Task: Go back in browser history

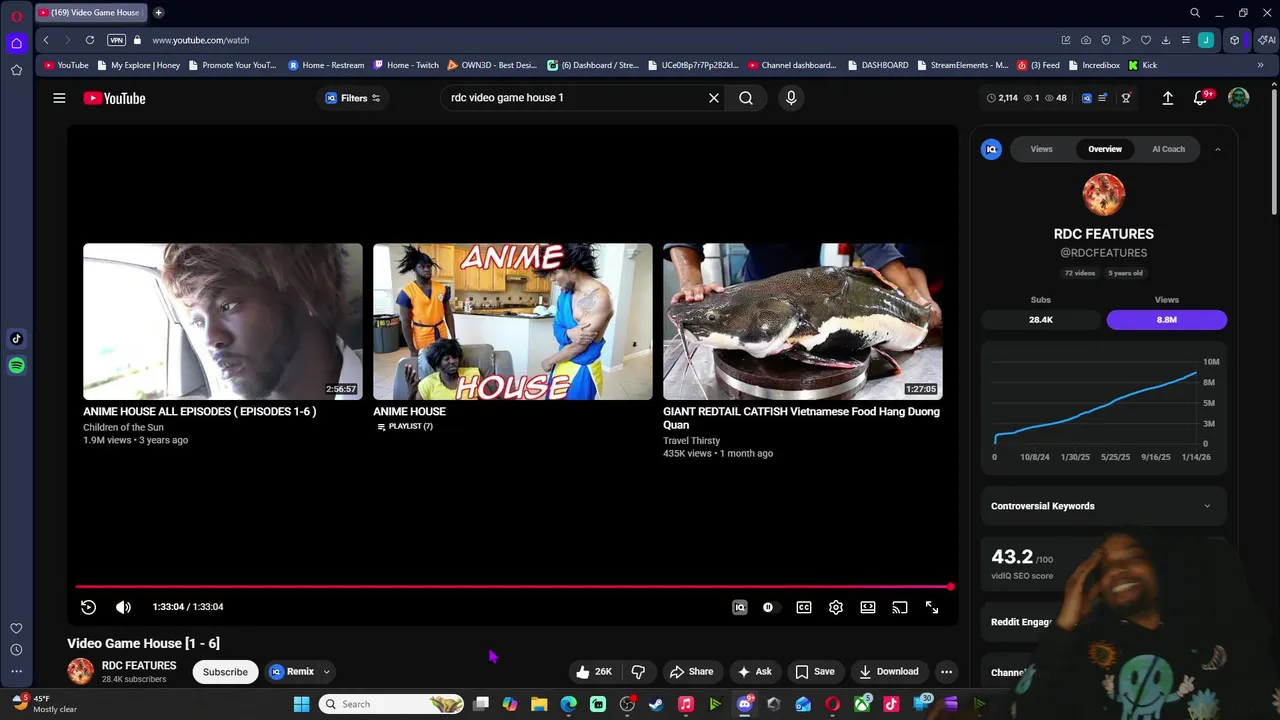Action: [x=46, y=40]
